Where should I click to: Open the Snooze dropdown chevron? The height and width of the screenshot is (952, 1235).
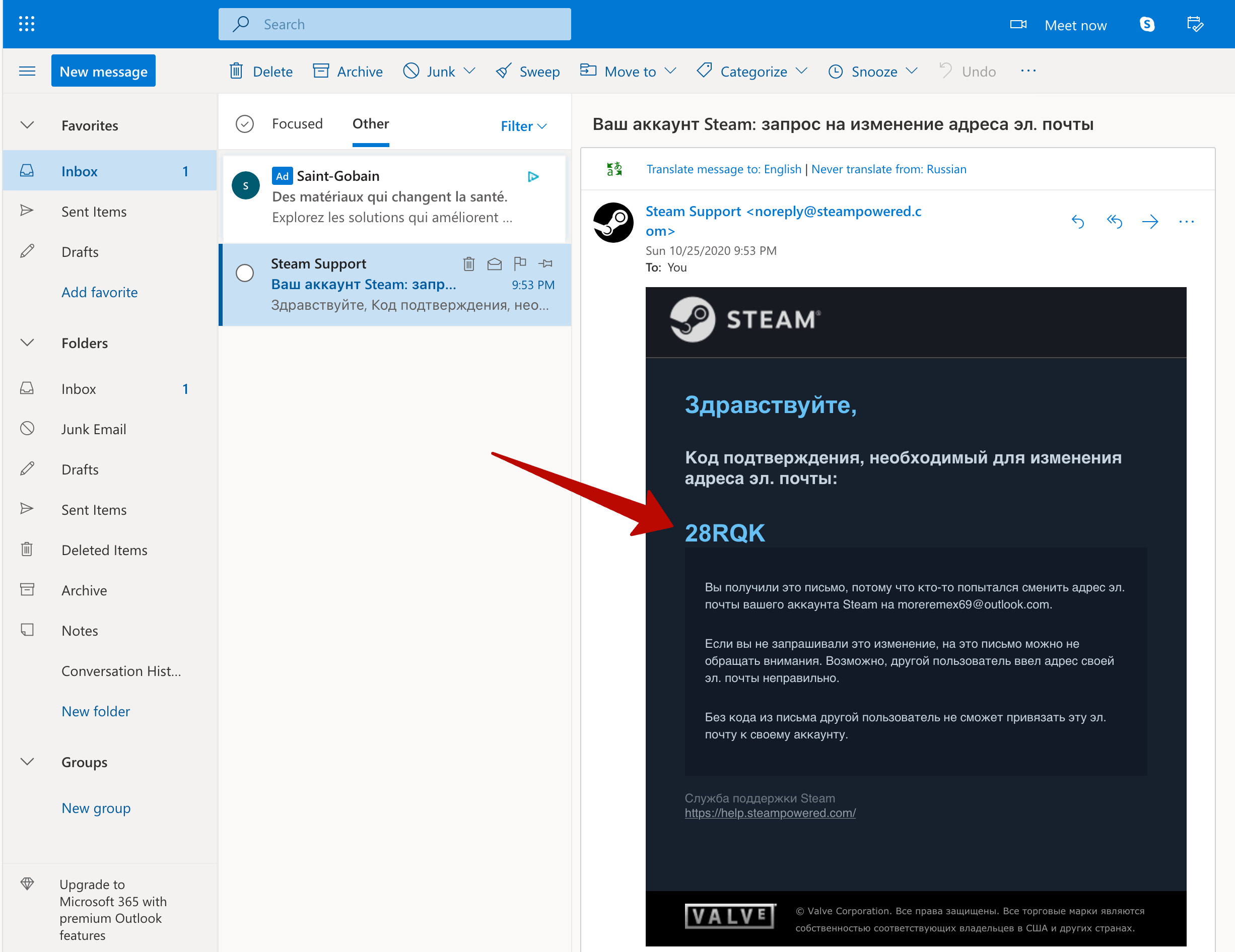tap(911, 71)
